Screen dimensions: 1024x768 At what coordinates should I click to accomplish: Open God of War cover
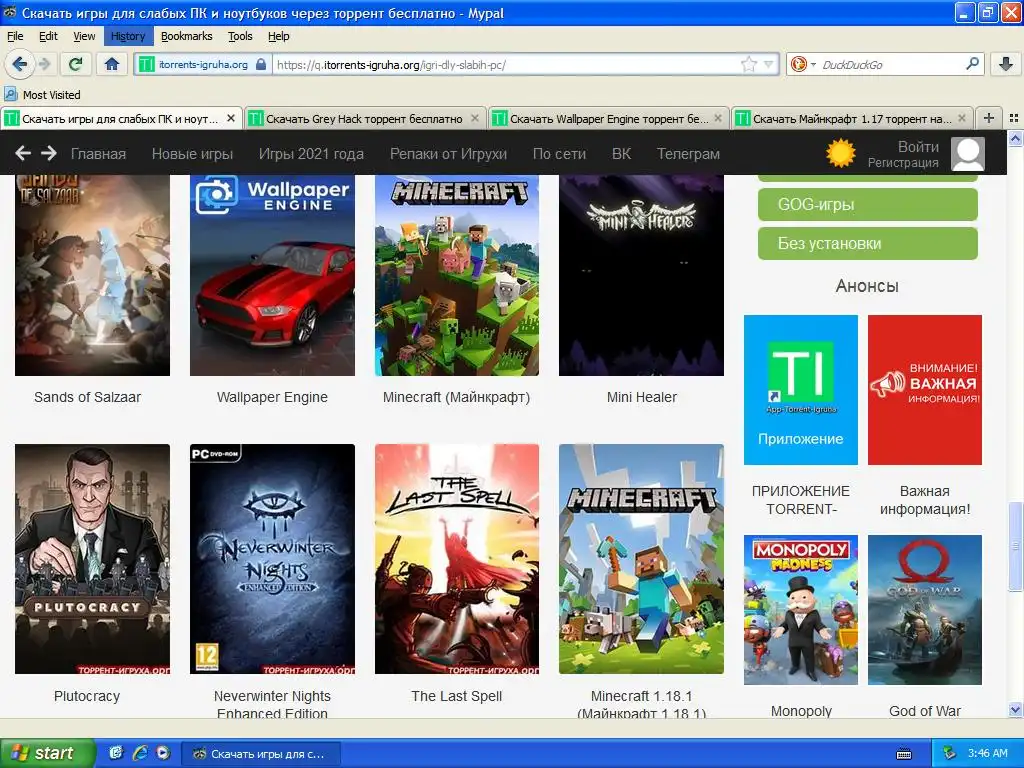point(925,610)
